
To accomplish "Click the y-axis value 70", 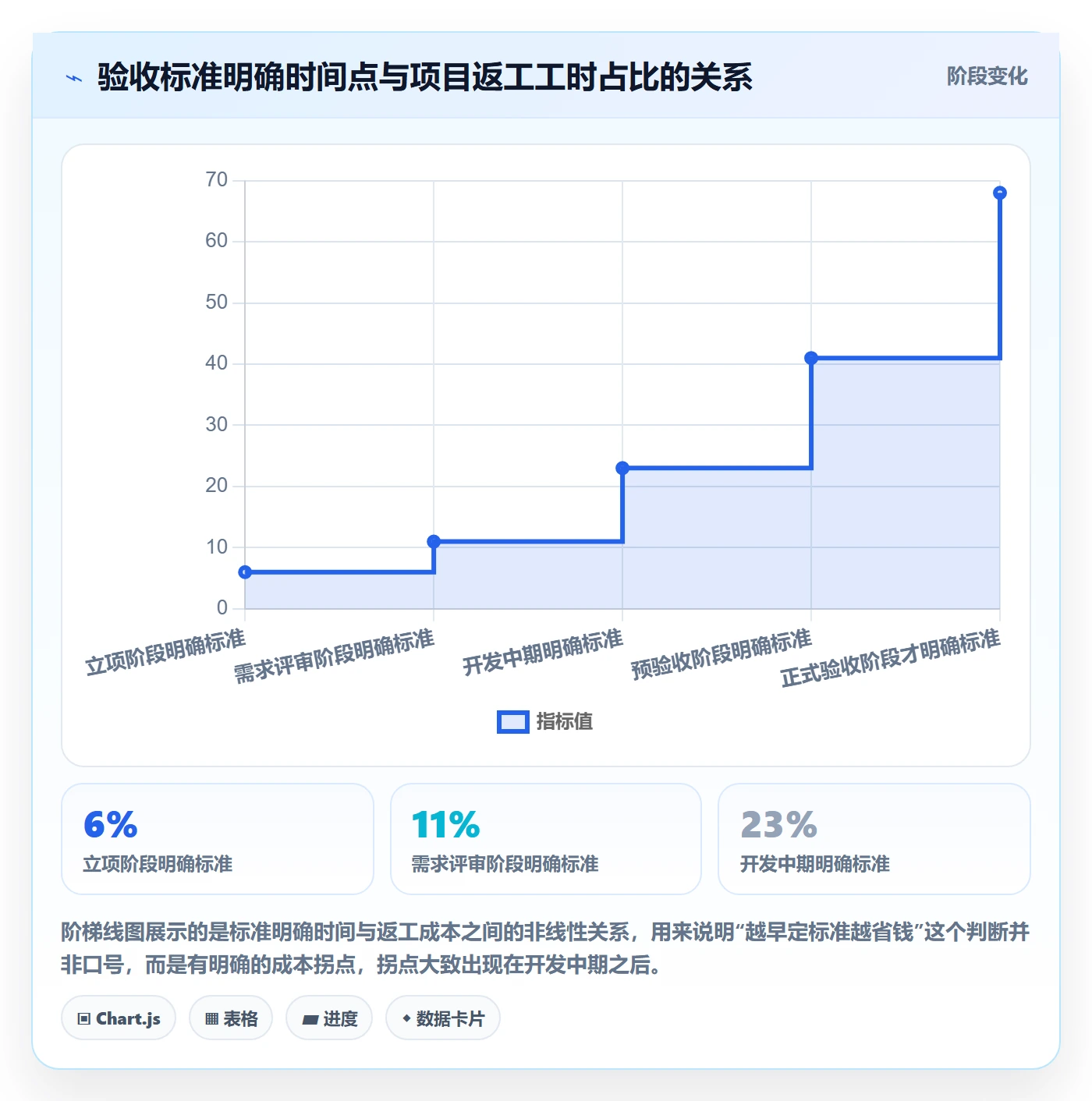I will pyautogui.click(x=217, y=180).
